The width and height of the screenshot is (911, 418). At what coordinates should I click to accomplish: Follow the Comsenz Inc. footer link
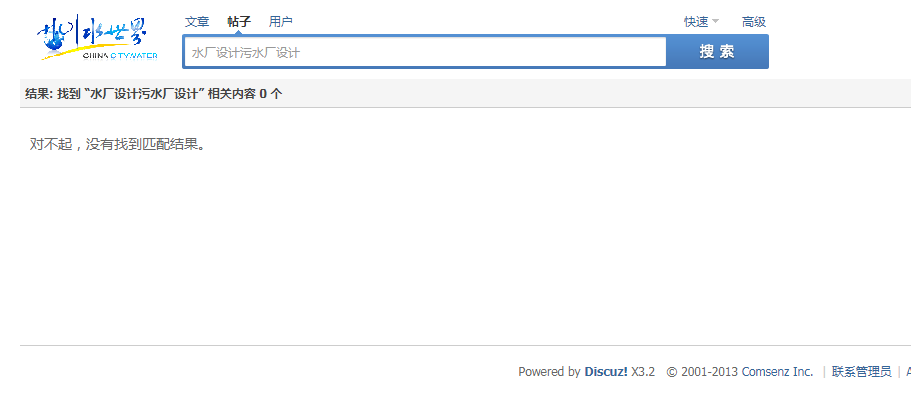point(777,371)
